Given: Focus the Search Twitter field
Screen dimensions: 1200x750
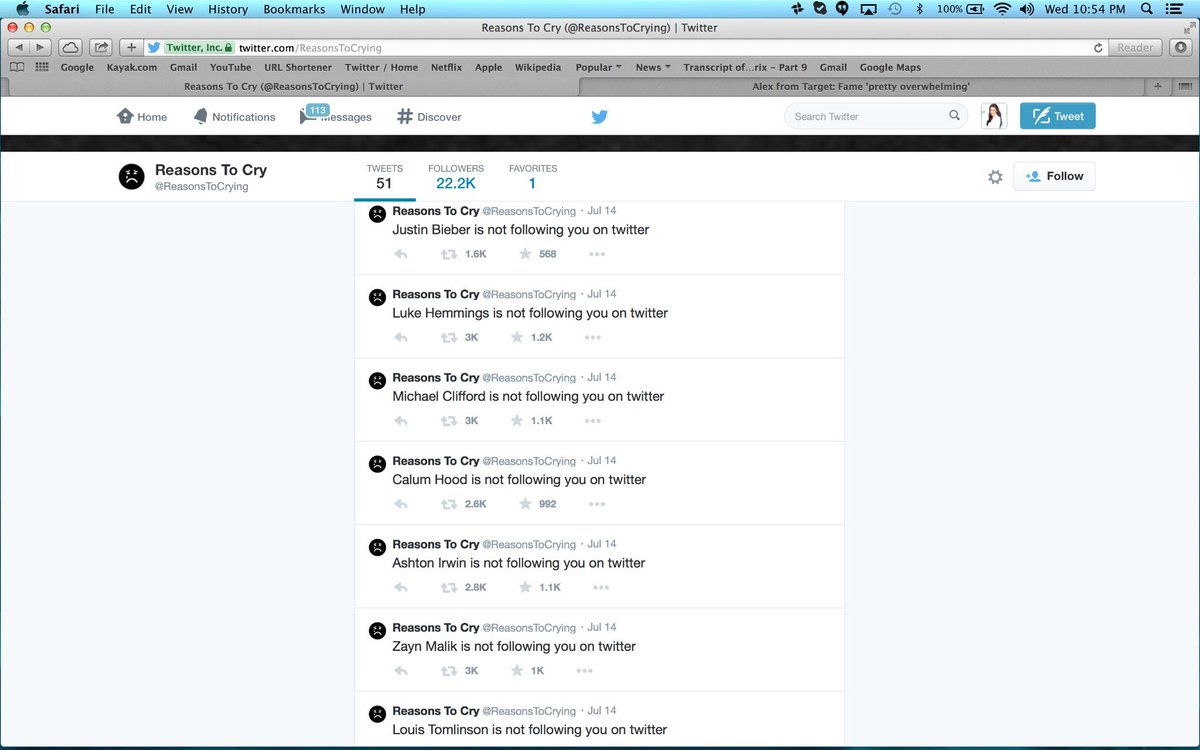Looking at the screenshot, I should click(876, 116).
